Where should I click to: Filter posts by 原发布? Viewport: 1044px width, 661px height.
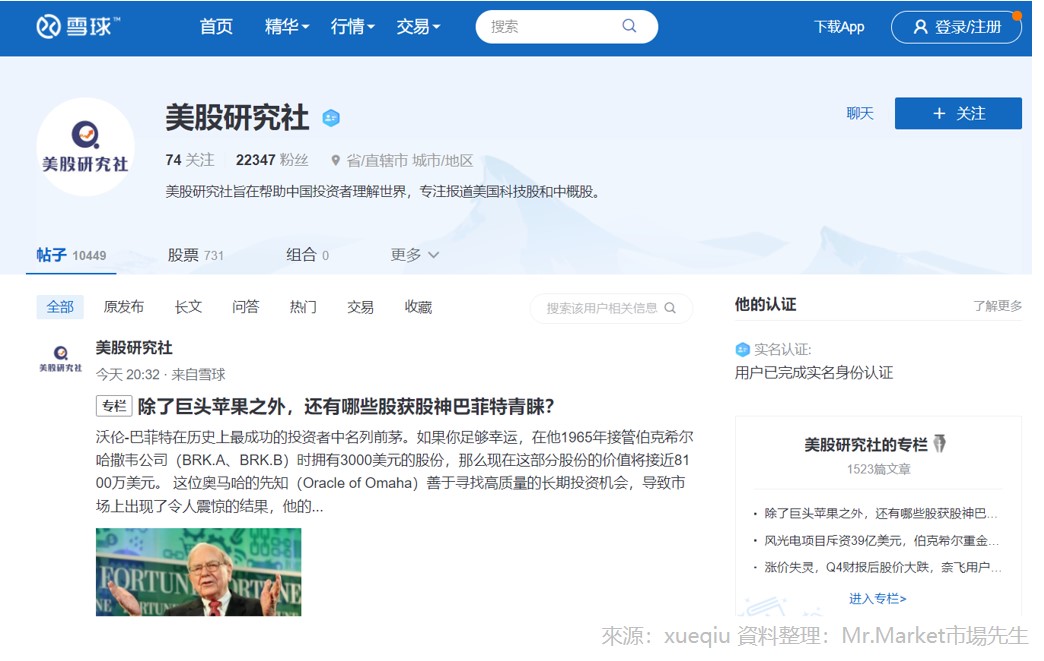coord(124,307)
